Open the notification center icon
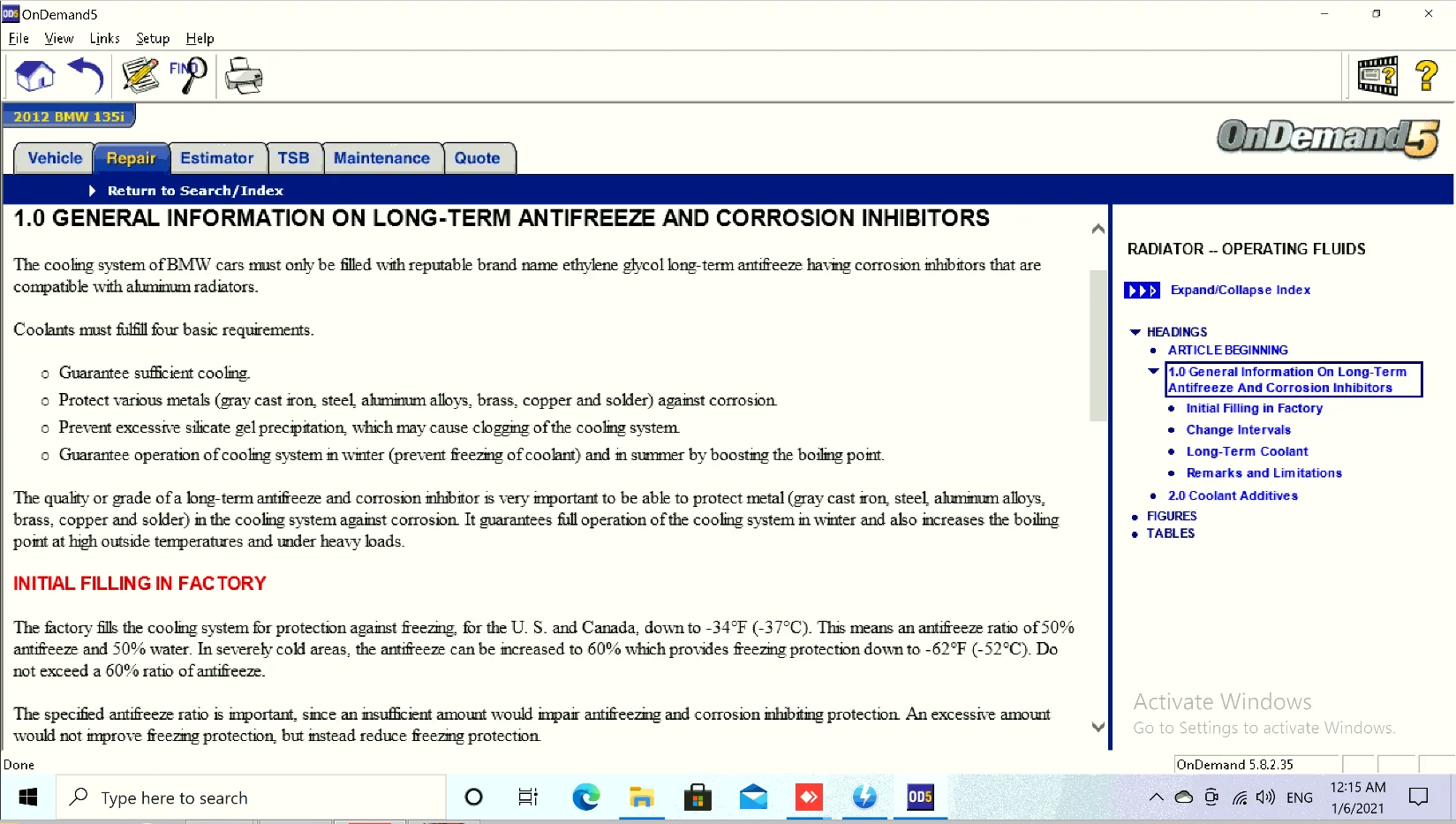The height and width of the screenshot is (824, 1456). (1419, 798)
